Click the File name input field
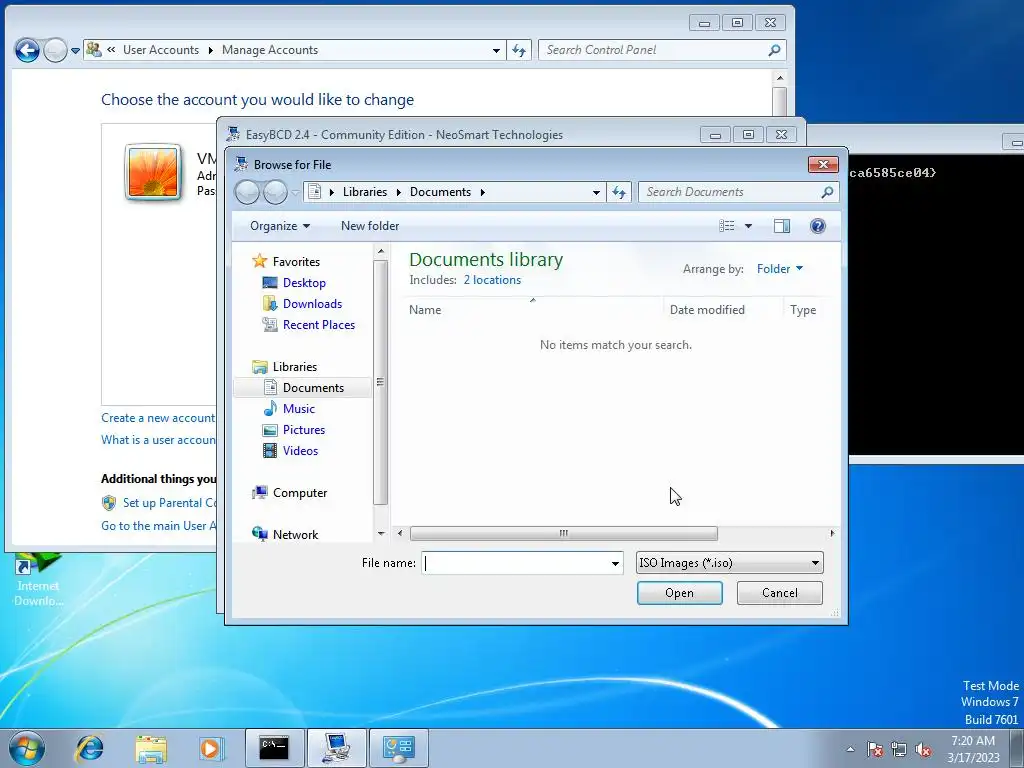1024x768 pixels. point(515,563)
